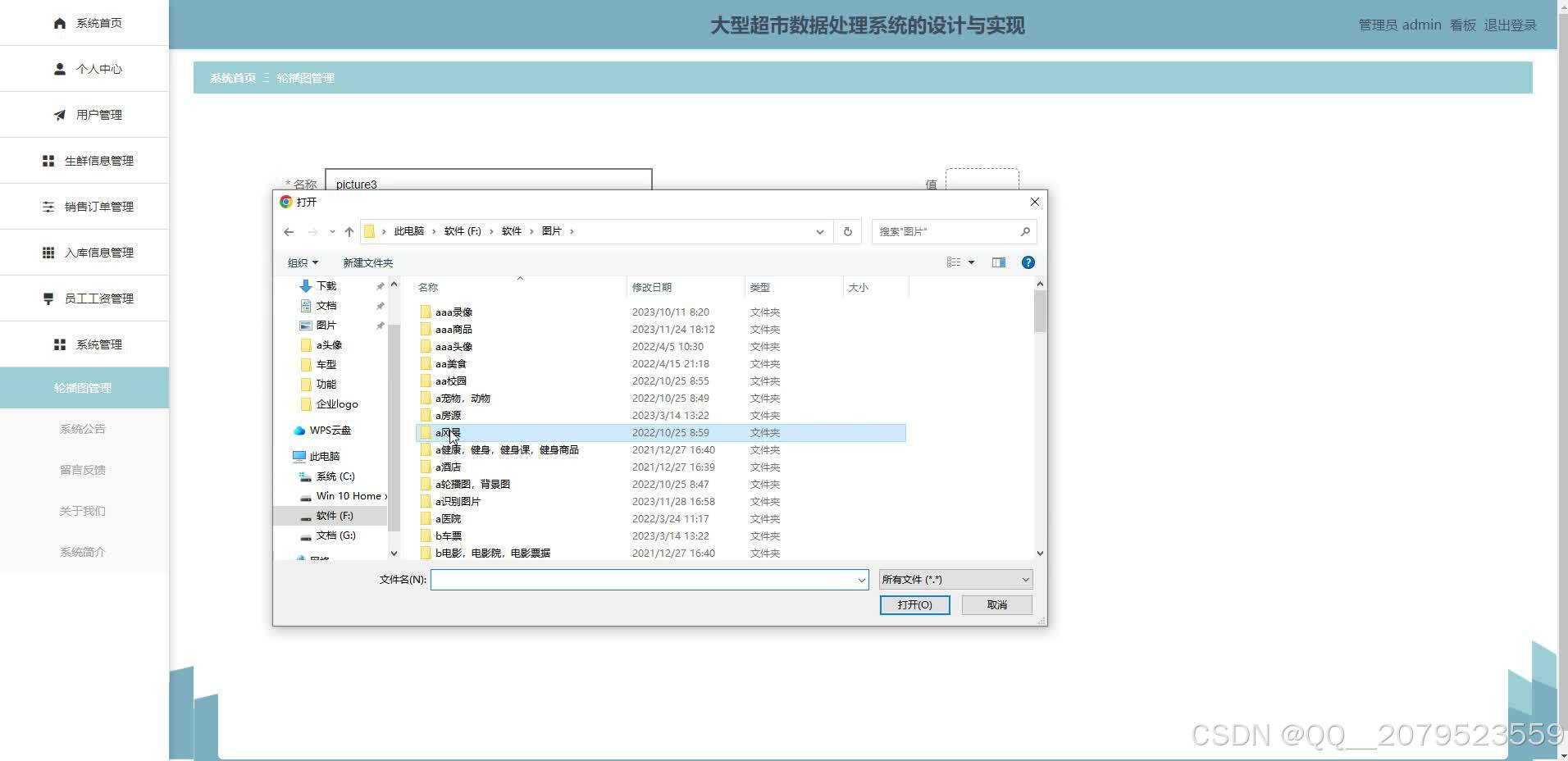This screenshot has height=761, width=1568.
Task: Click the 个人中心 person icon
Action: pos(60,69)
